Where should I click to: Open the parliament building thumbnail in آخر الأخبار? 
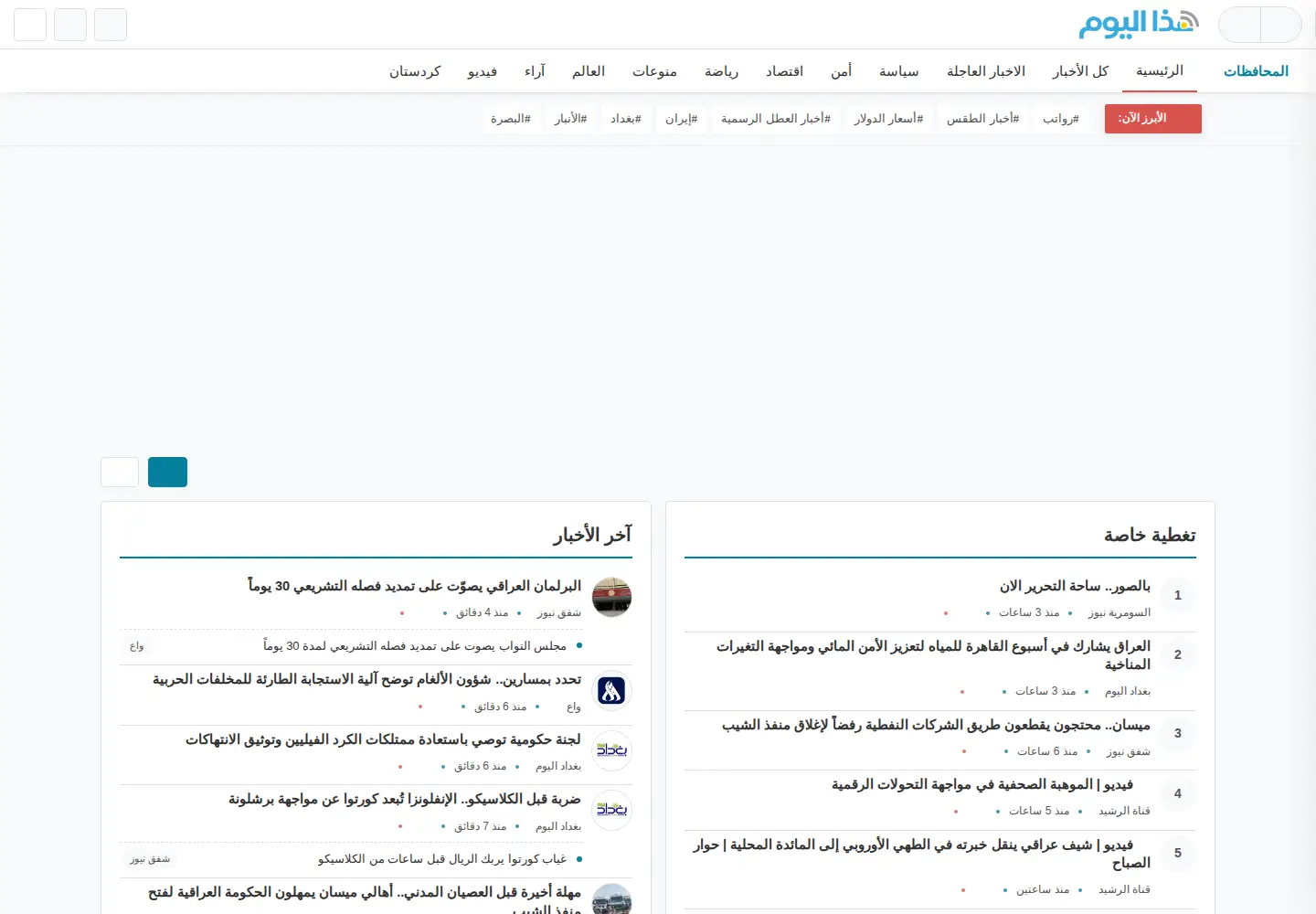point(611,597)
